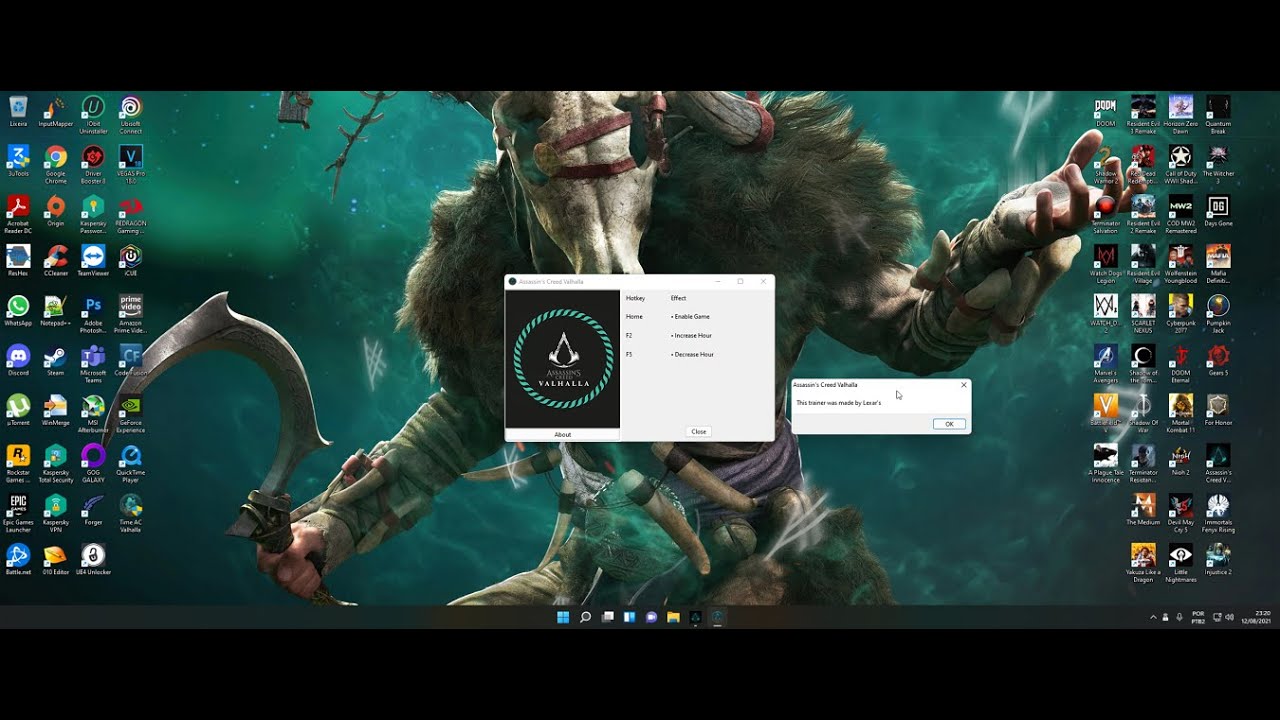
Task: Click the Close button in the trainer window
Action: (x=699, y=431)
